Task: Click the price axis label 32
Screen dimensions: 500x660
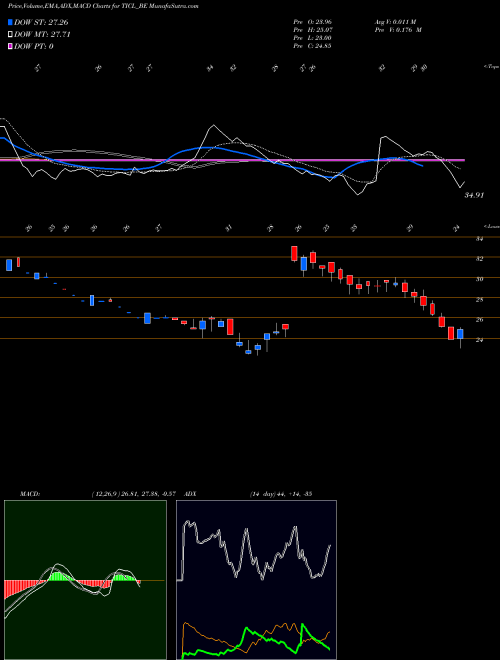Action: pos(479,259)
